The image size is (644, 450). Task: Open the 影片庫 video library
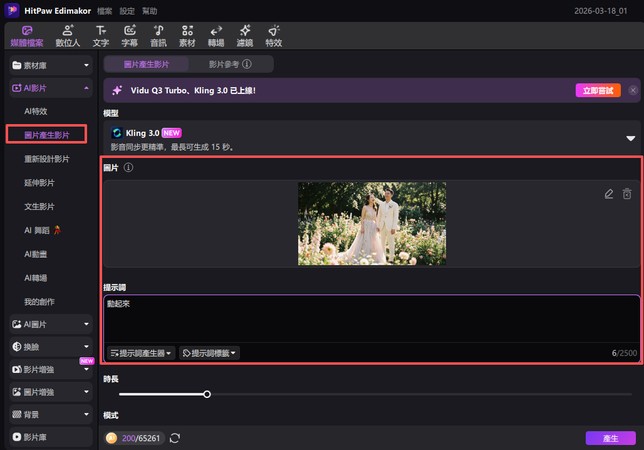pyautogui.click(x=51, y=437)
